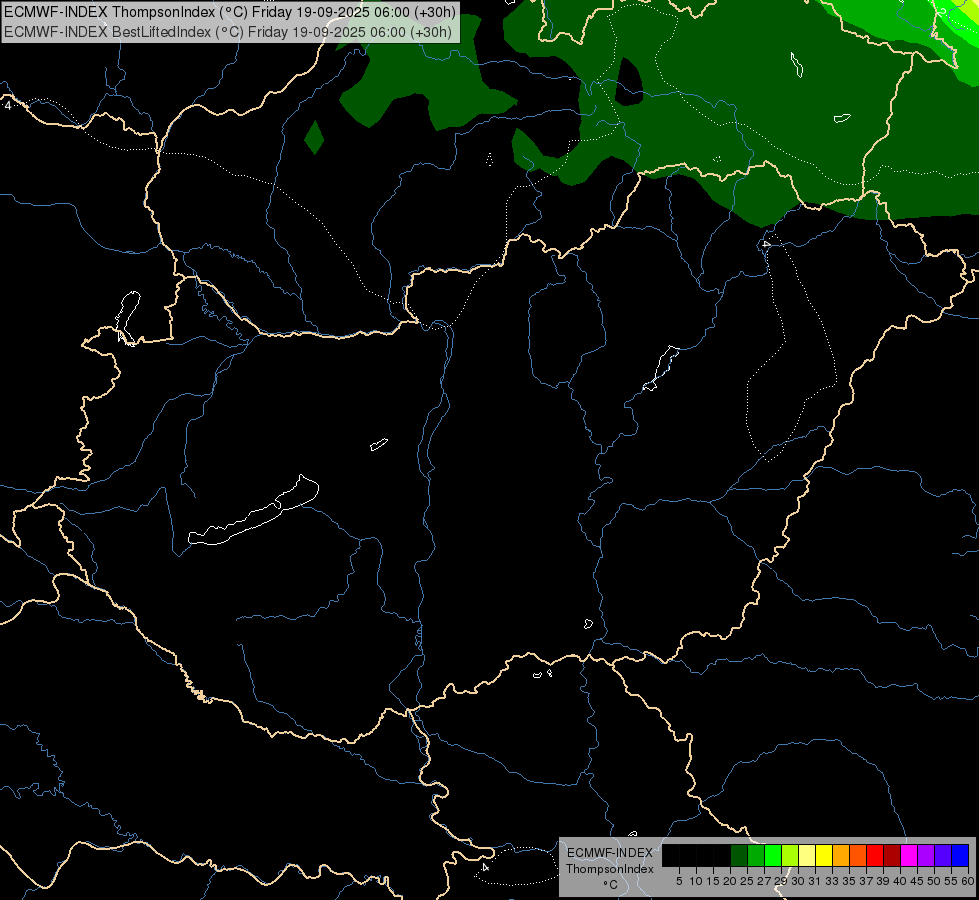Click the legend unit '°C'
Screen dimensions: 979x900
[611, 884]
